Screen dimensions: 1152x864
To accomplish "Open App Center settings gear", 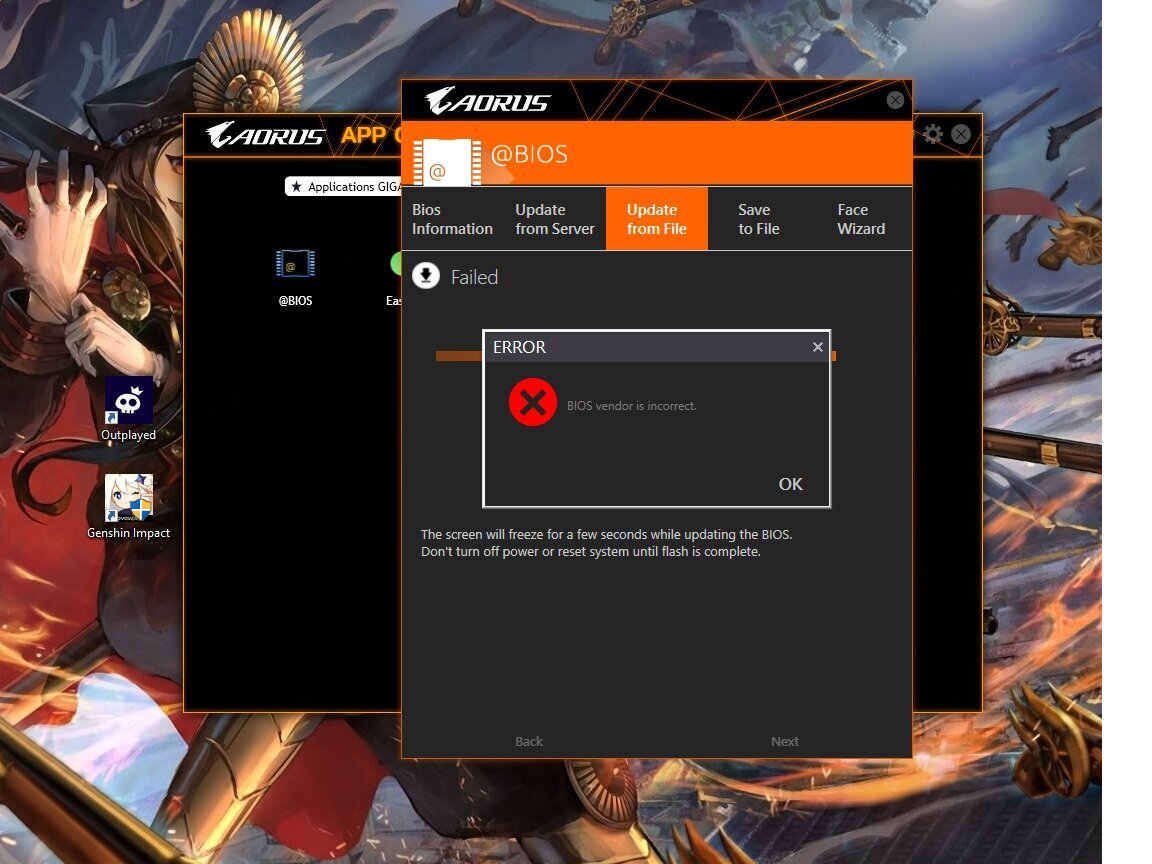I will point(933,134).
